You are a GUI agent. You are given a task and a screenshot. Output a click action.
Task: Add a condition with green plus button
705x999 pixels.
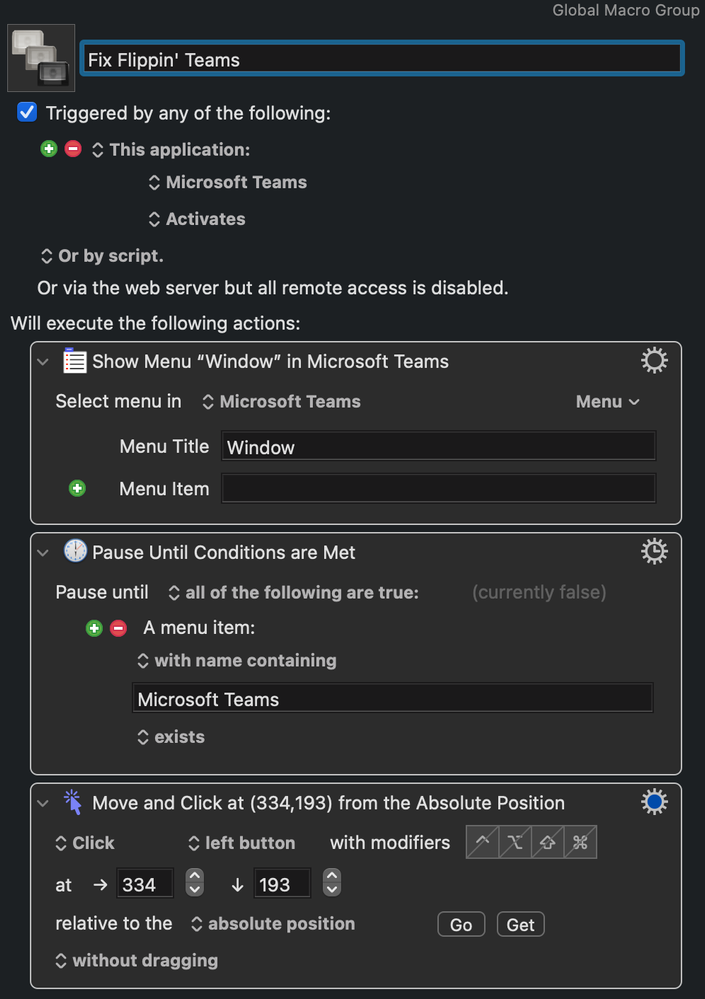coord(94,628)
